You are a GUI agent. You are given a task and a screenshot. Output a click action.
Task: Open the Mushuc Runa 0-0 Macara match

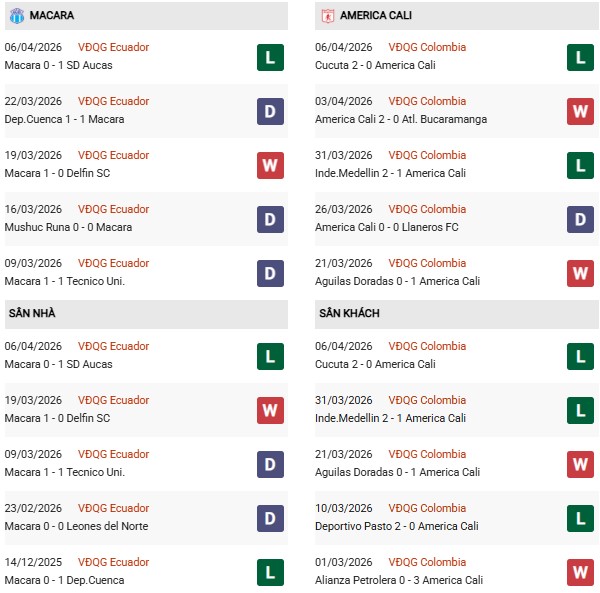[67, 227]
